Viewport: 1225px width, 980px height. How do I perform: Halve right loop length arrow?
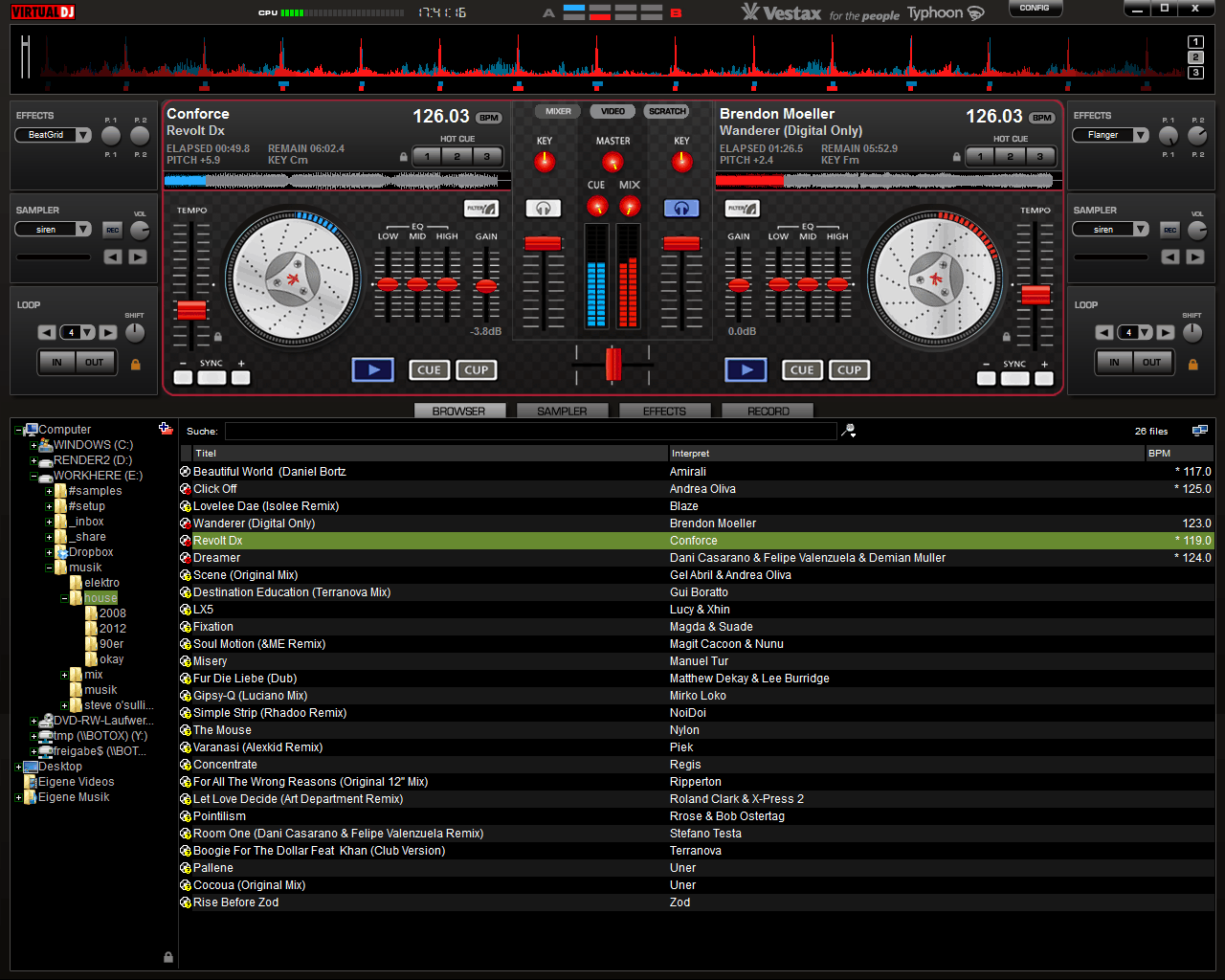[x=1104, y=332]
